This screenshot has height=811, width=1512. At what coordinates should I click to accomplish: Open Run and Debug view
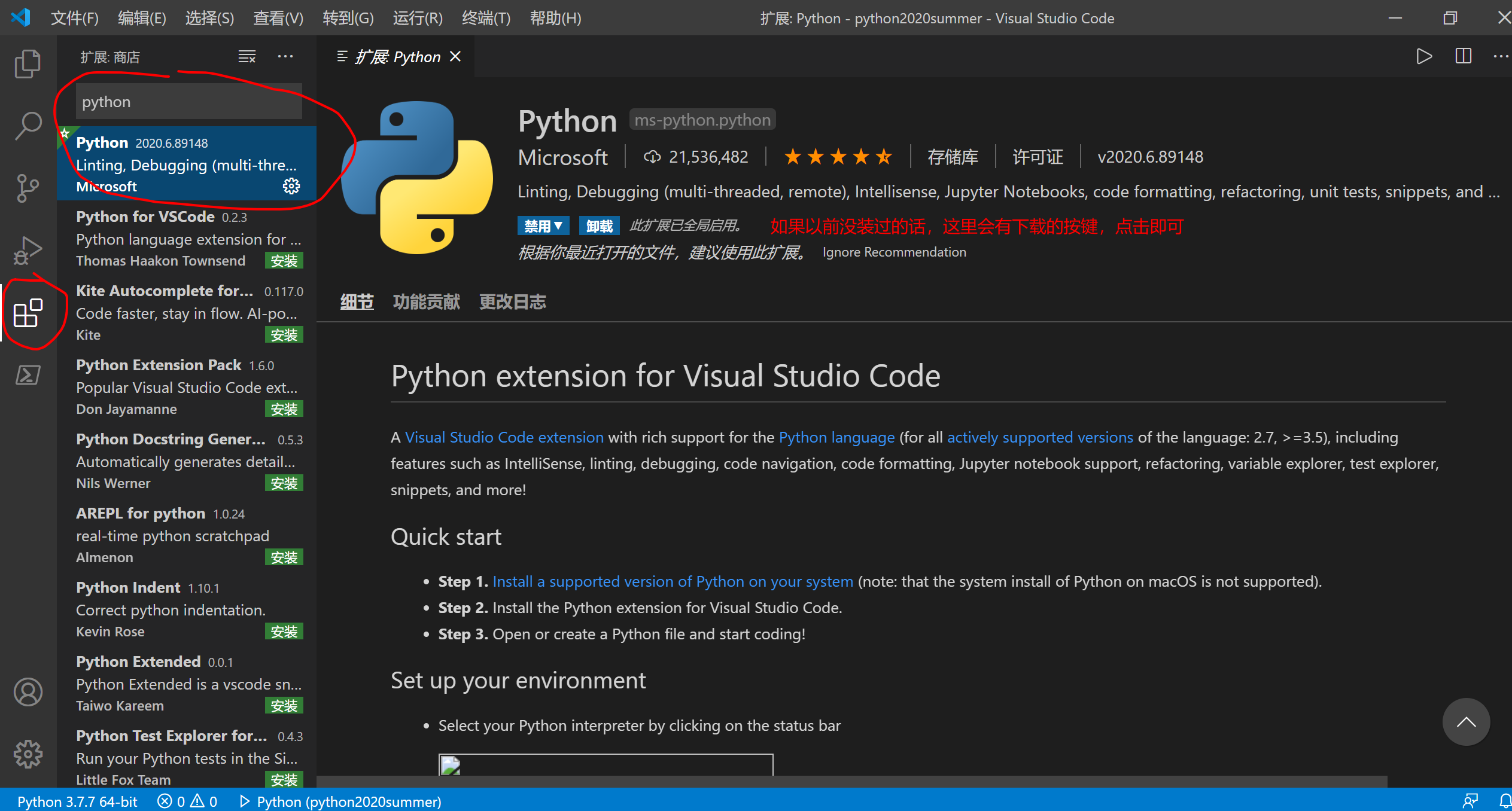[x=28, y=250]
